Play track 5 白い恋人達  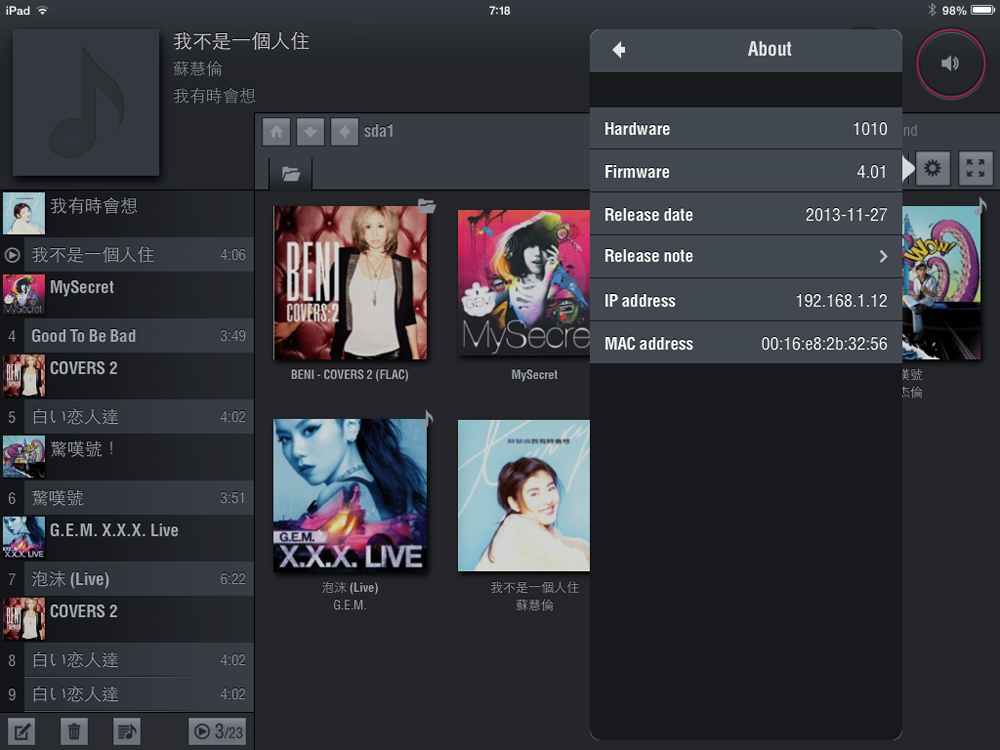point(127,417)
